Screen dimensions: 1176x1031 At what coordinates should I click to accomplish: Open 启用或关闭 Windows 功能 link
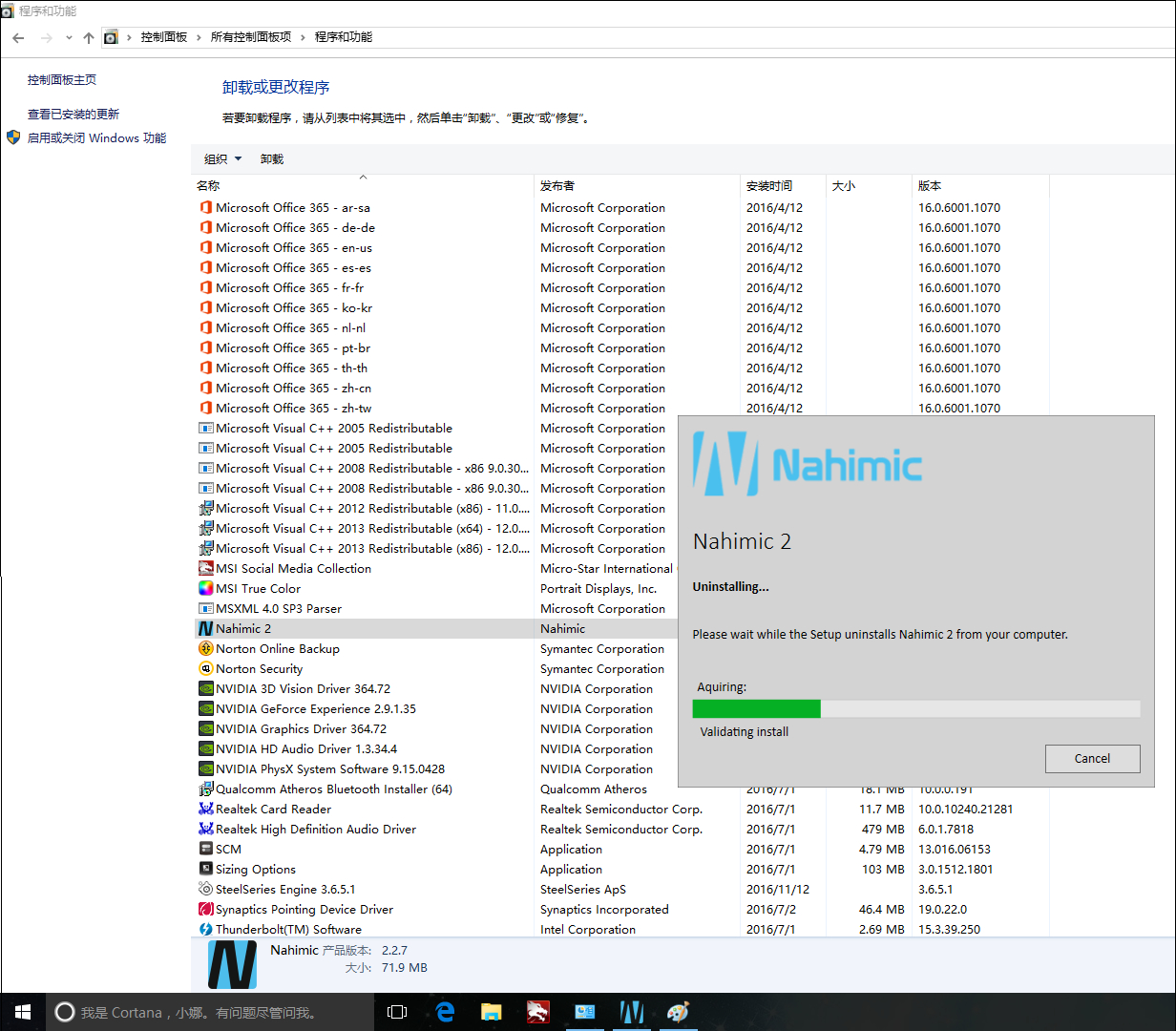click(97, 138)
